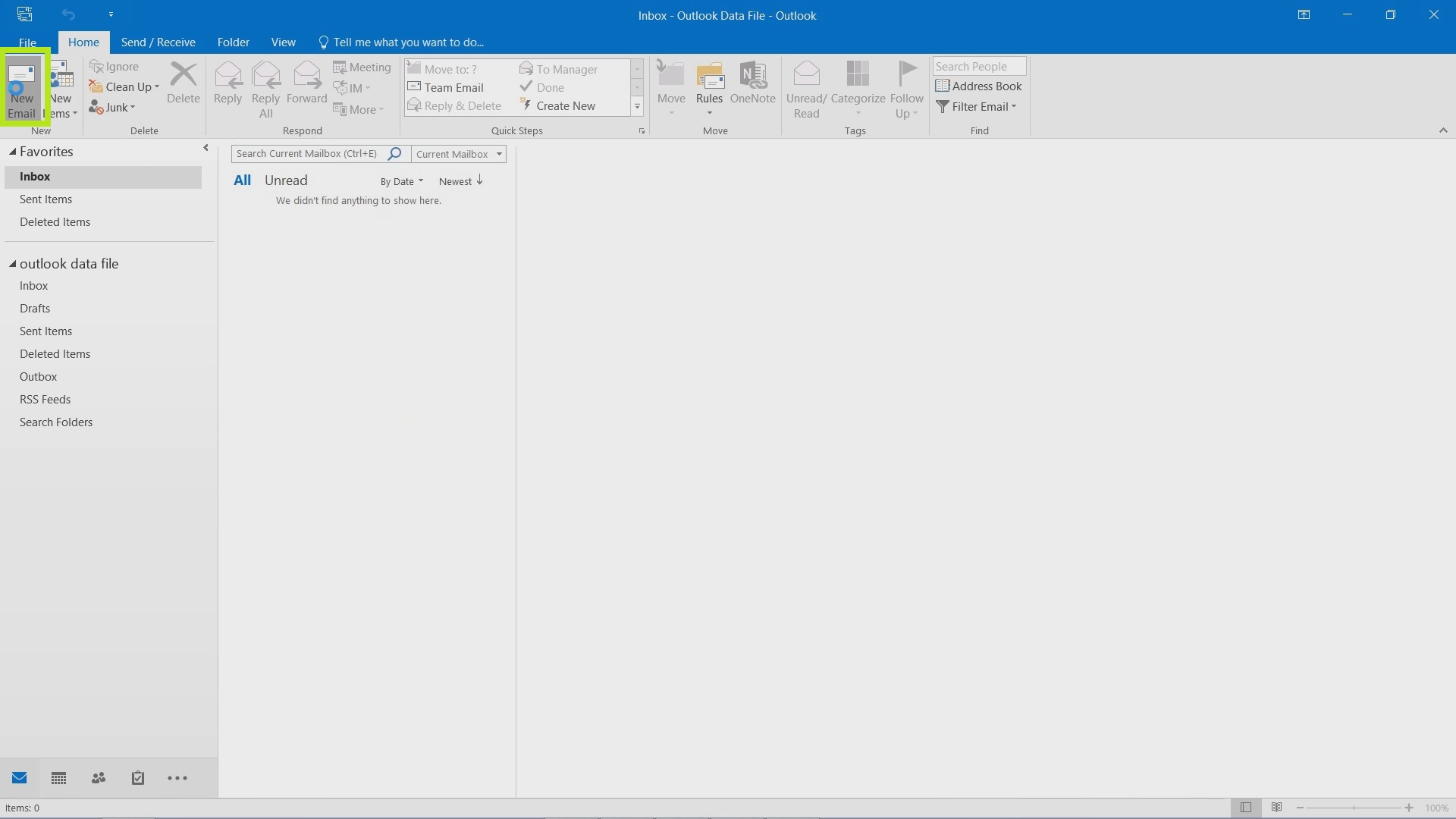
Task: Expand the Quick Steps gallery
Action: 637,107
